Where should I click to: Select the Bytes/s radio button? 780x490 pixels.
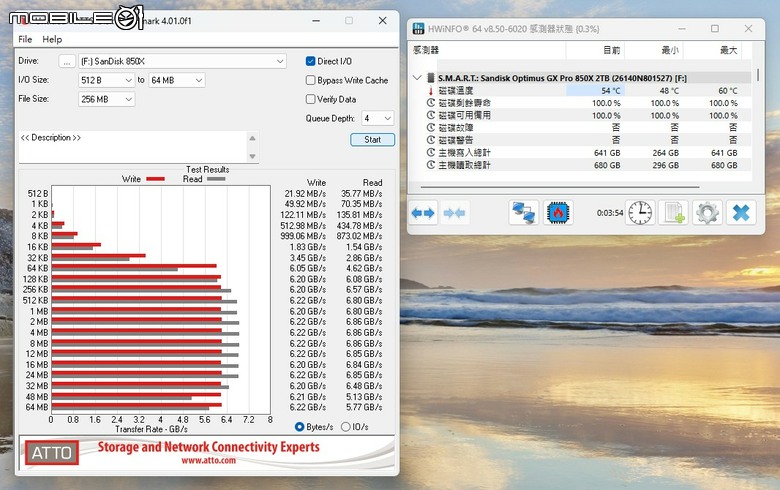pos(299,427)
